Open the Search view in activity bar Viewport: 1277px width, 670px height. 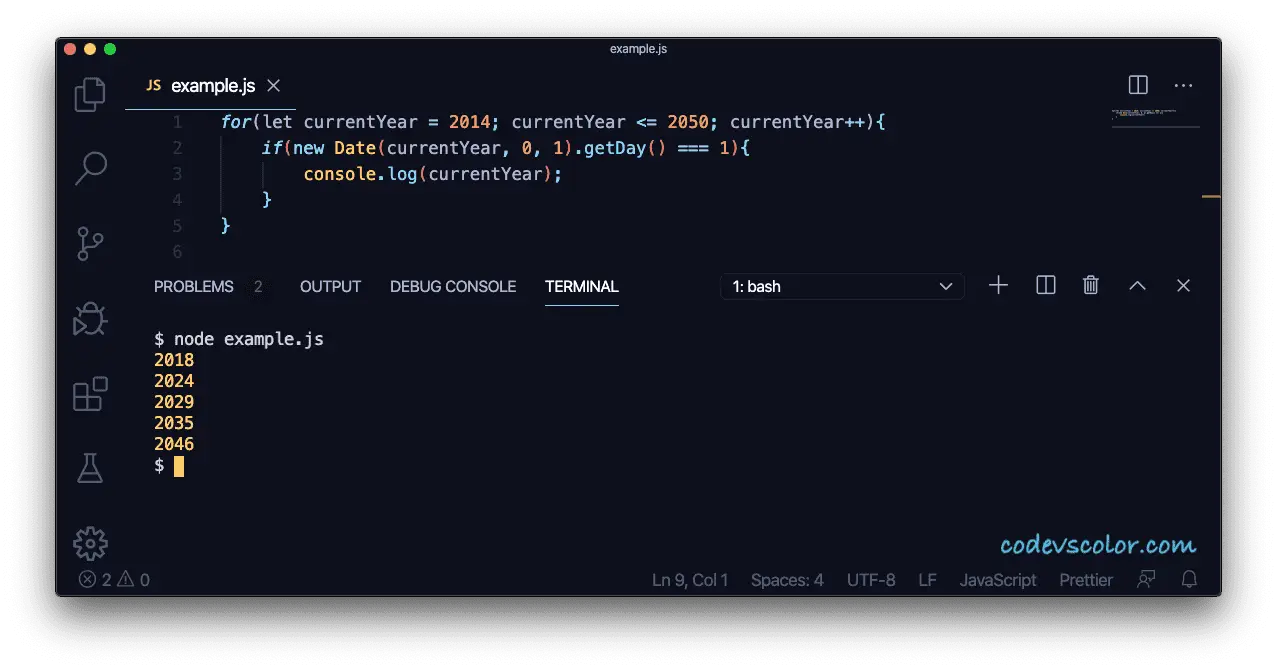90,168
